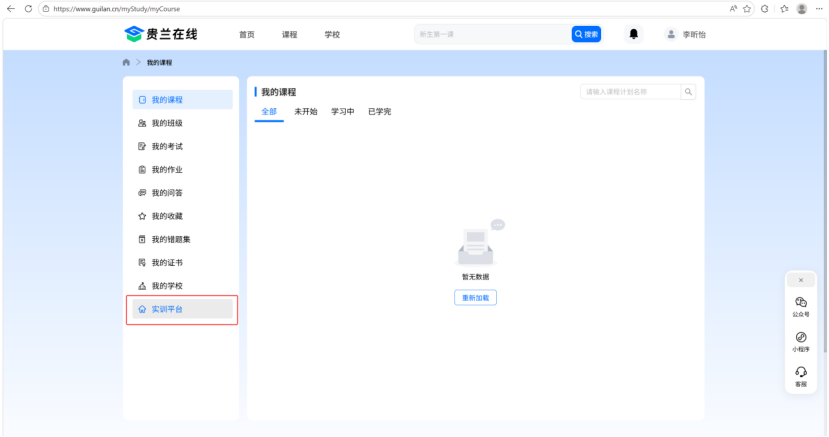Switch to the 未开始 tab
Image resolution: width=829 pixels, height=437 pixels.
[306, 111]
